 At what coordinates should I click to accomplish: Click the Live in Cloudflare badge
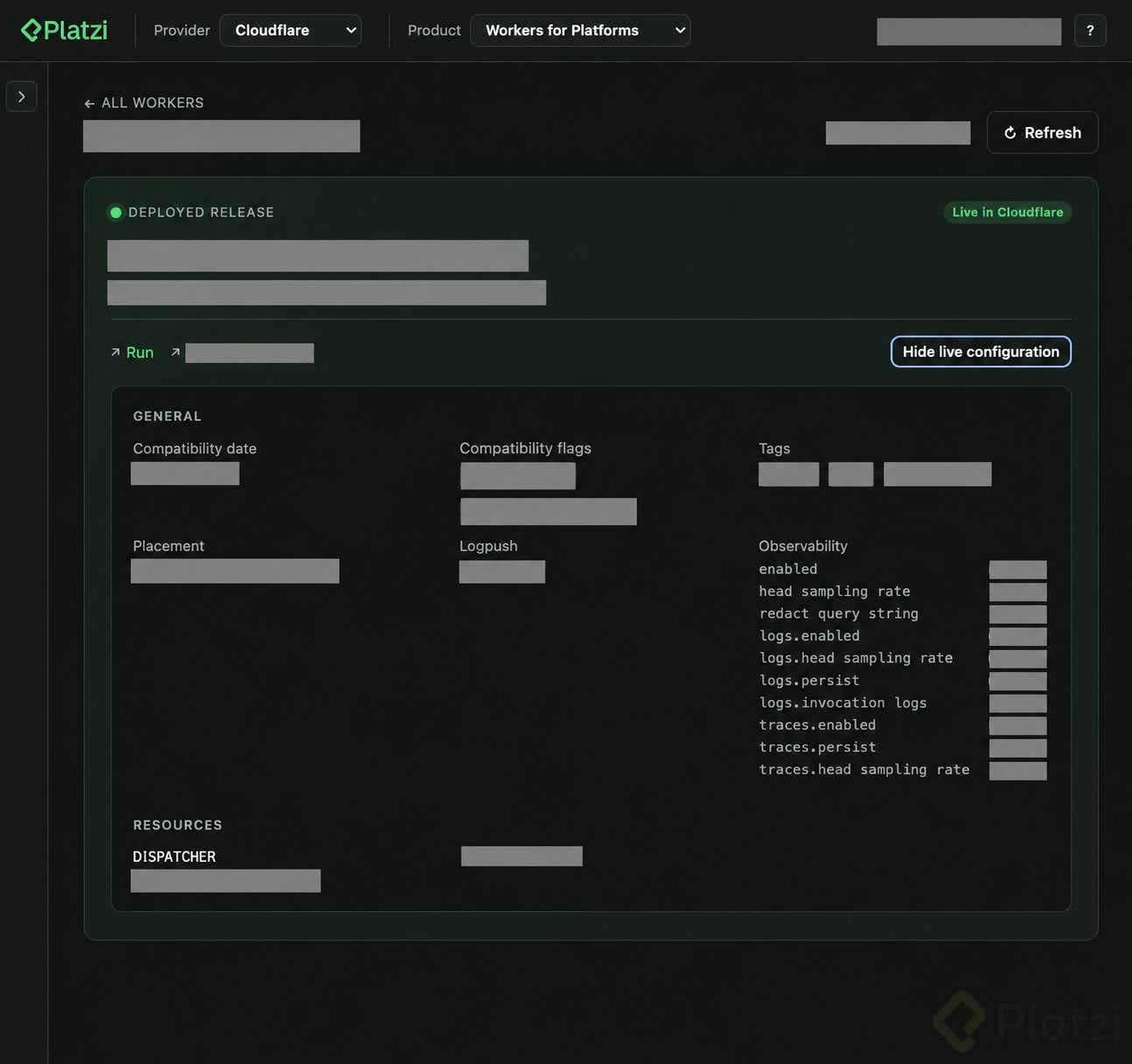point(1008,213)
